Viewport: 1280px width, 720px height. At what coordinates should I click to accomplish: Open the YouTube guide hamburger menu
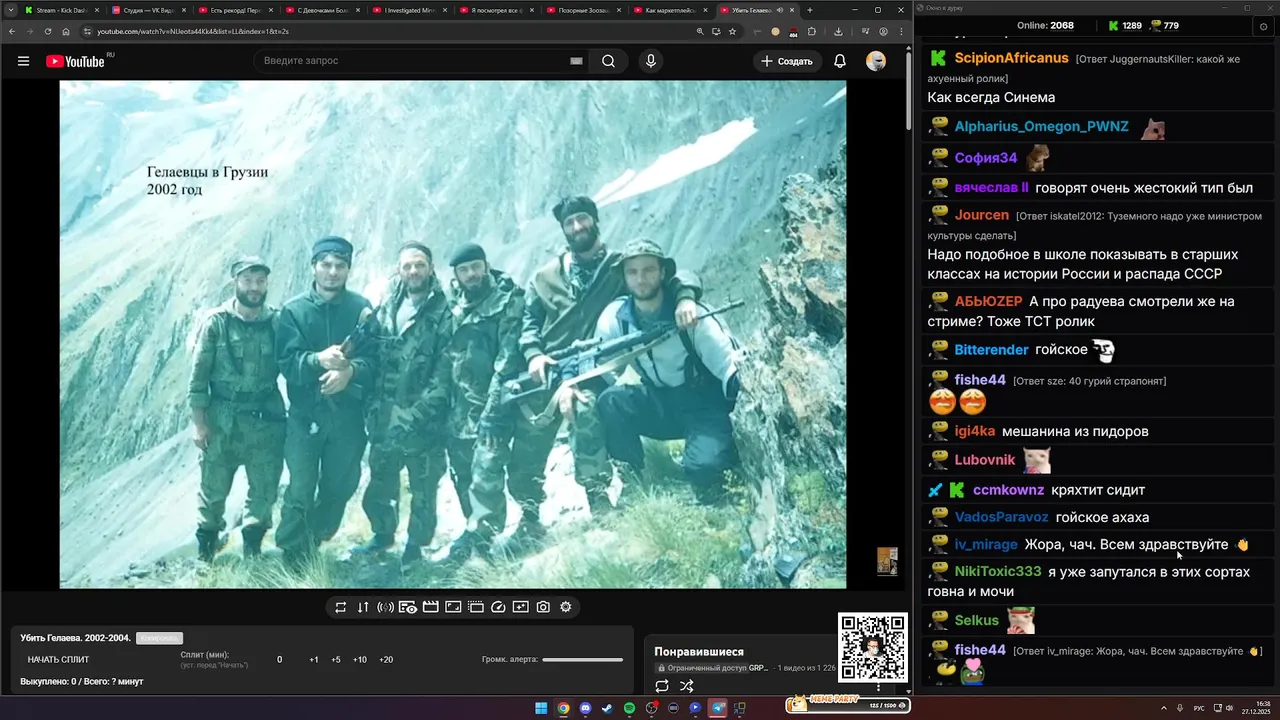pyautogui.click(x=23, y=61)
